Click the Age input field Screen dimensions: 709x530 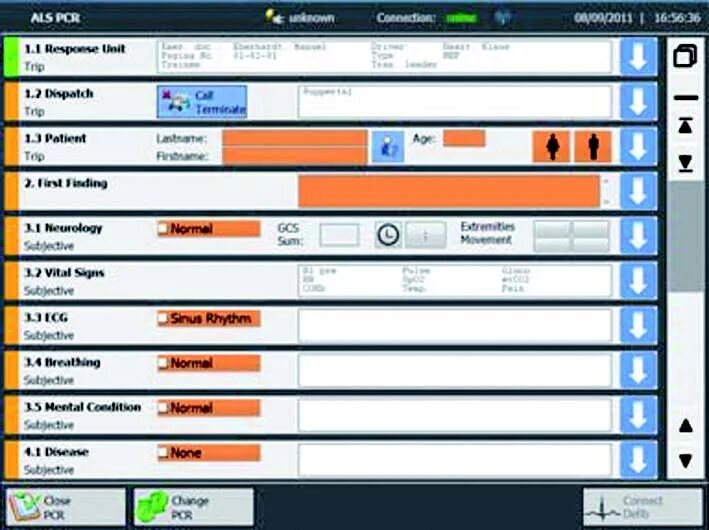tap(464, 138)
